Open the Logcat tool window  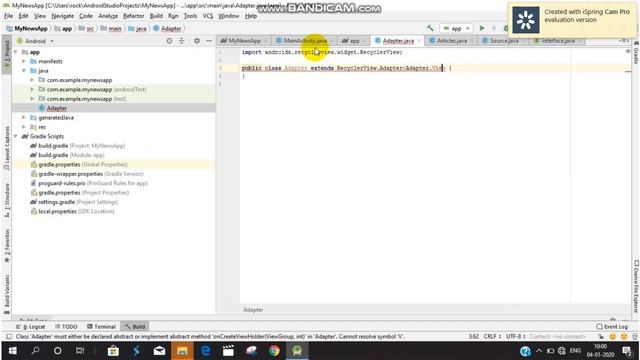pyautogui.click(x=31, y=327)
